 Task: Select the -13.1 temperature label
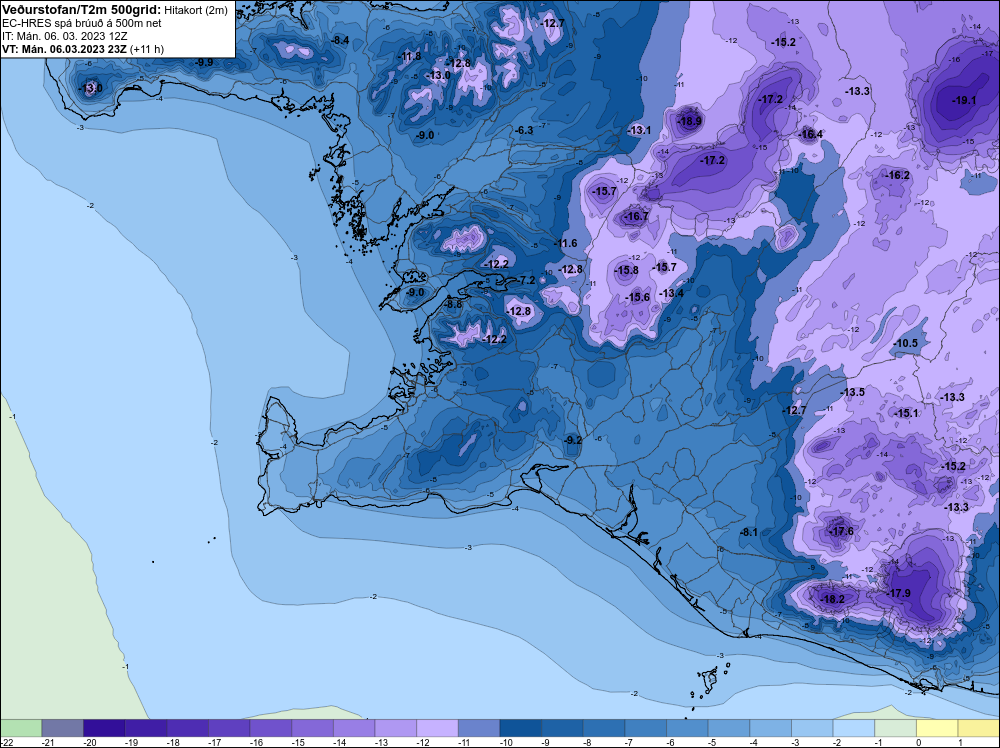coord(639,130)
